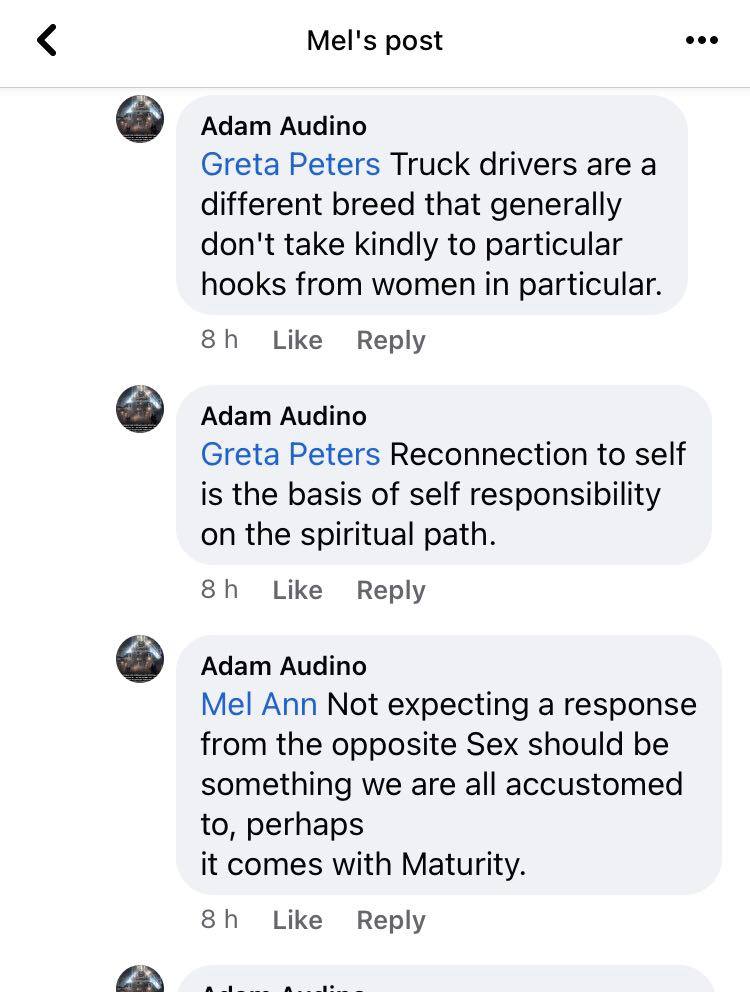Open Adam Audino name on third comment
Screen dimensions: 750x992
point(284,666)
